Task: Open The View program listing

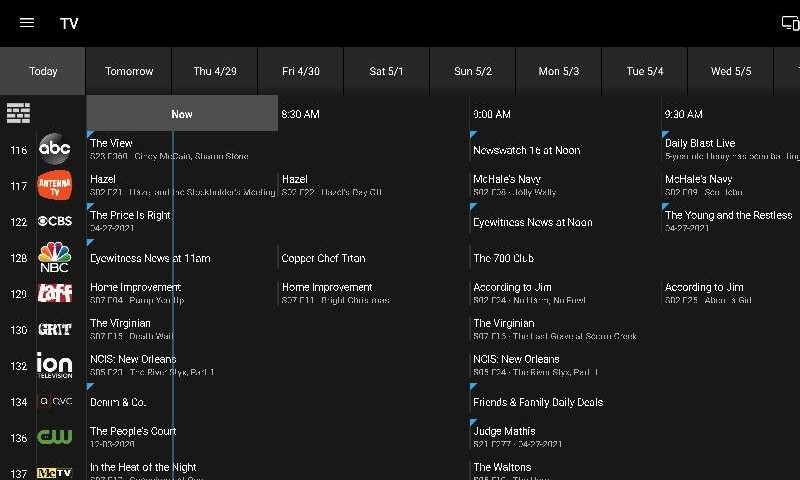Action: click(x=180, y=149)
